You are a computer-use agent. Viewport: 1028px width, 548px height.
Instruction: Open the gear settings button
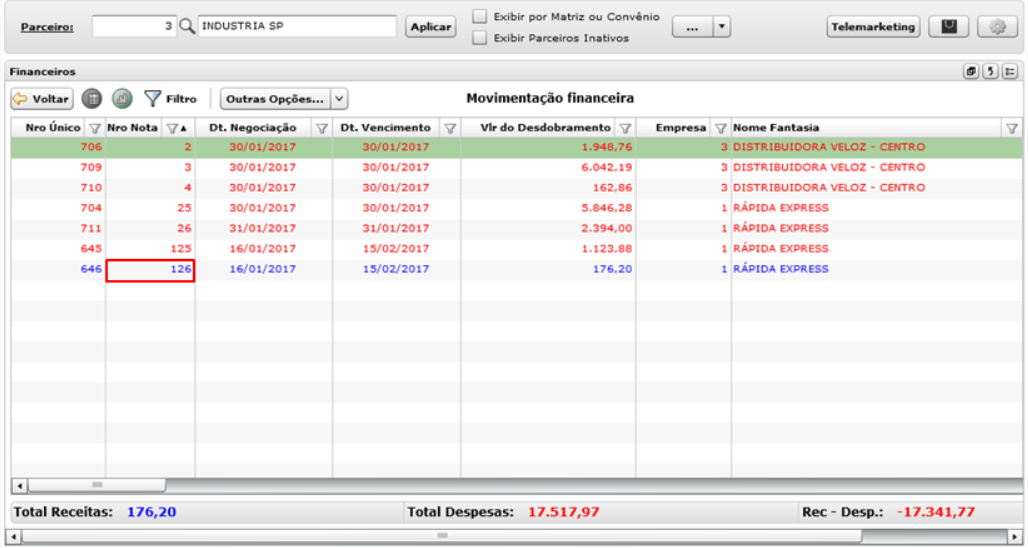[x=997, y=27]
